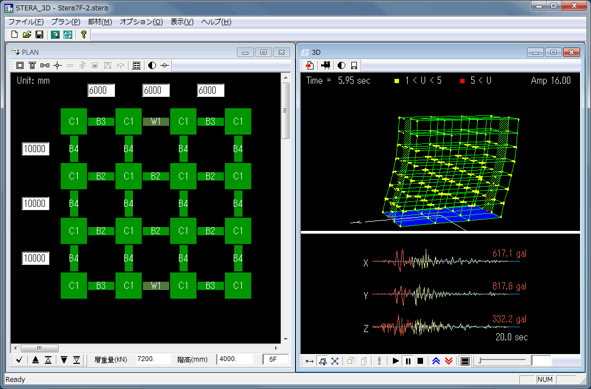Click the export icon in 3D toolbar
Viewport: 591px width, 389px height.
309,66
